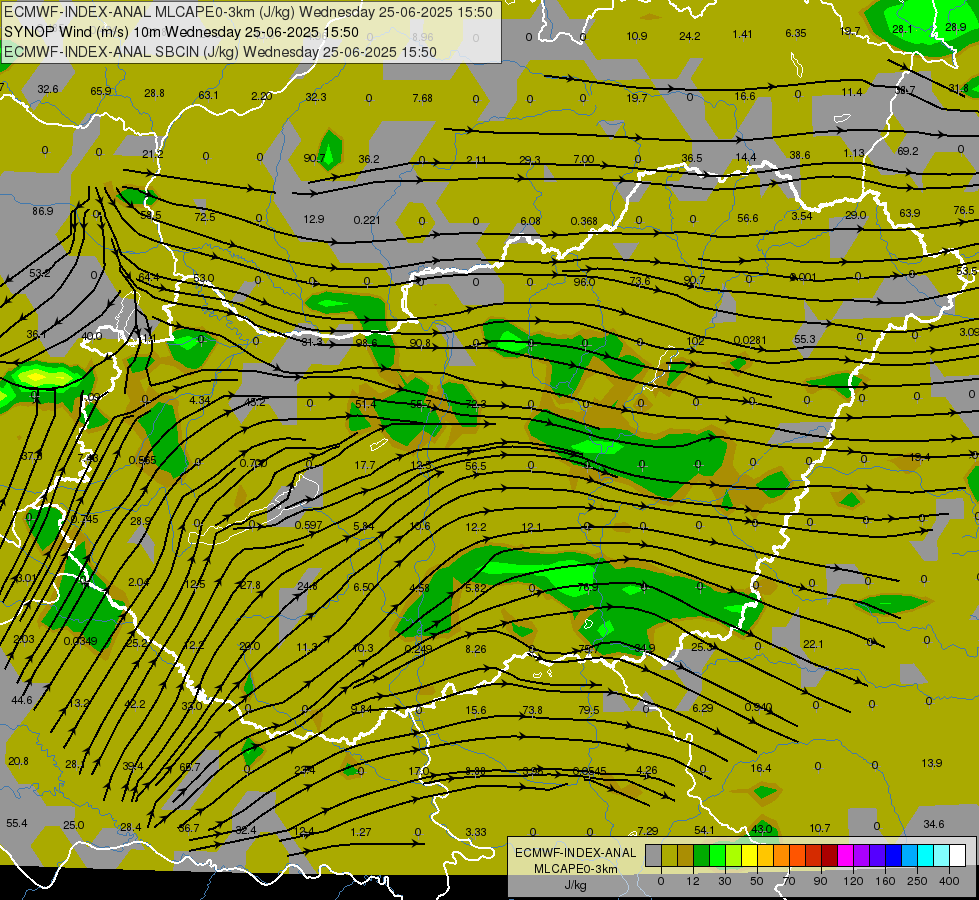The height and width of the screenshot is (900, 979).
Task: Click the map value '6.50'
Action: coord(363,587)
